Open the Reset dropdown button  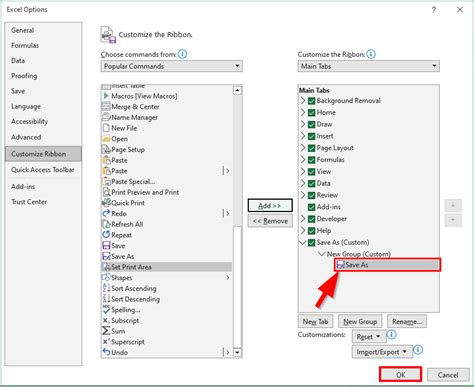coord(369,337)
